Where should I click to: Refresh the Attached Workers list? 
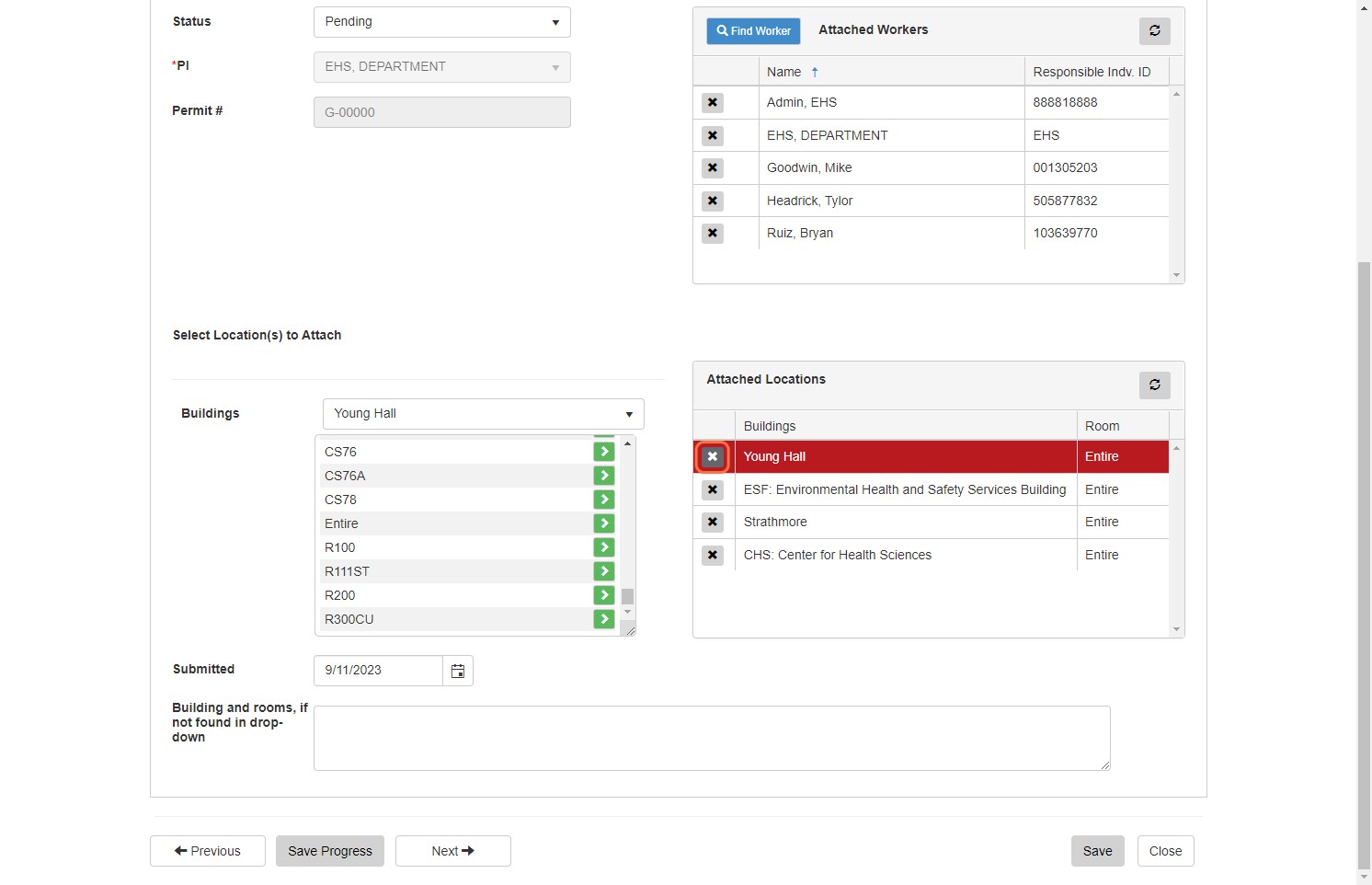(x=1155, y=30)
